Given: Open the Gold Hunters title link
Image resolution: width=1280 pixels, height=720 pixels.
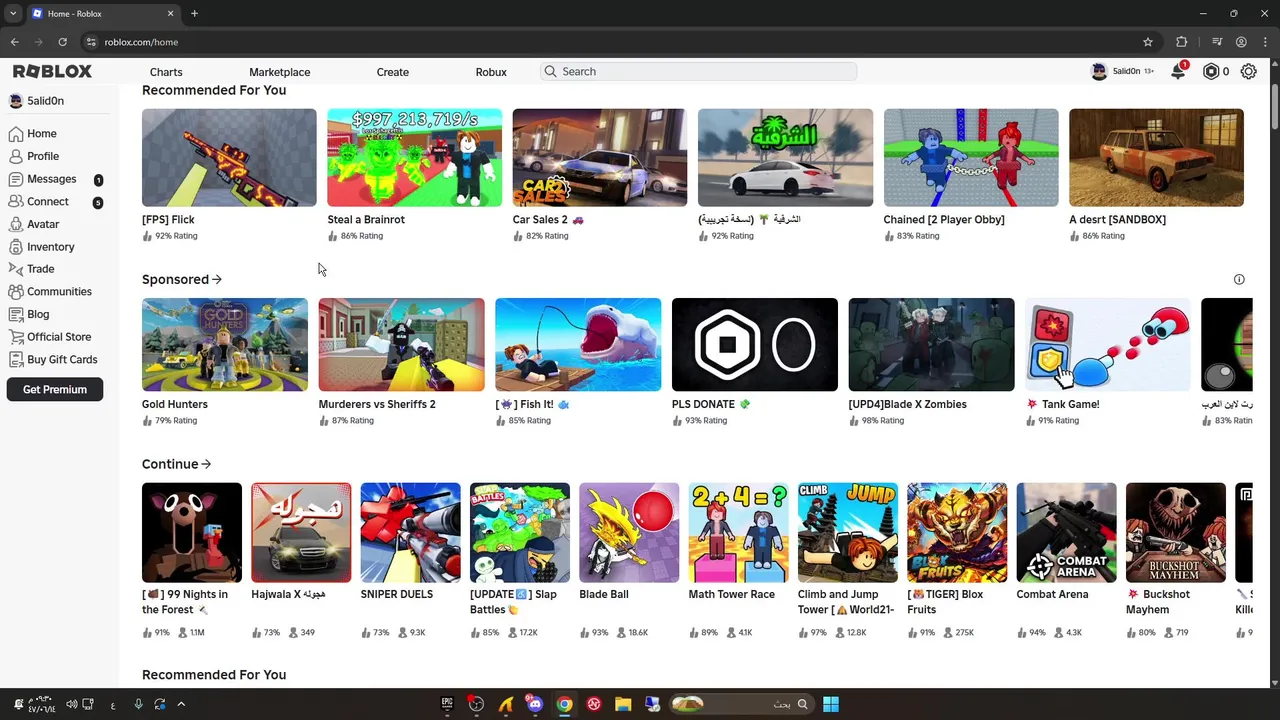Looking at the screenshot, I should point(175,404).
